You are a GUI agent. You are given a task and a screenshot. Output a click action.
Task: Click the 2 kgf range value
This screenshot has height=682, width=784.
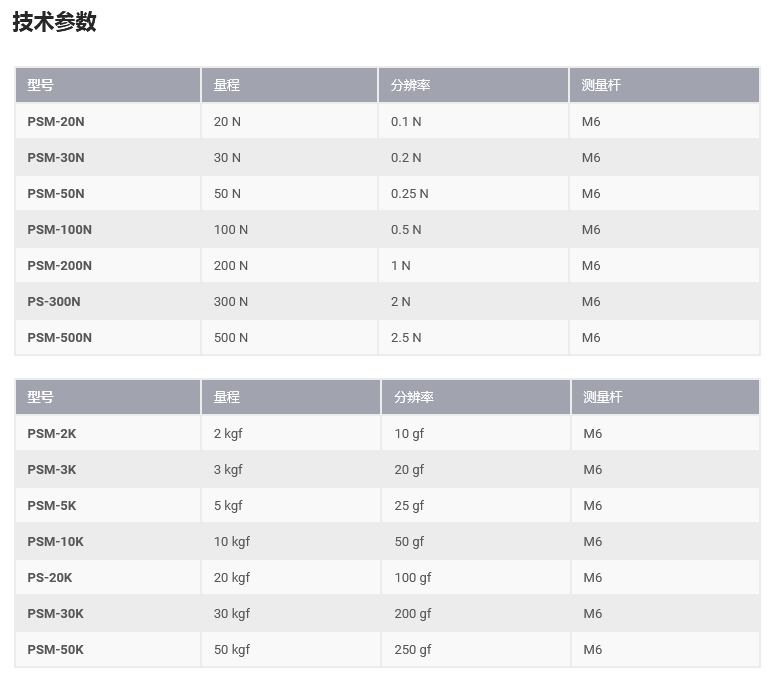point(228,434)
